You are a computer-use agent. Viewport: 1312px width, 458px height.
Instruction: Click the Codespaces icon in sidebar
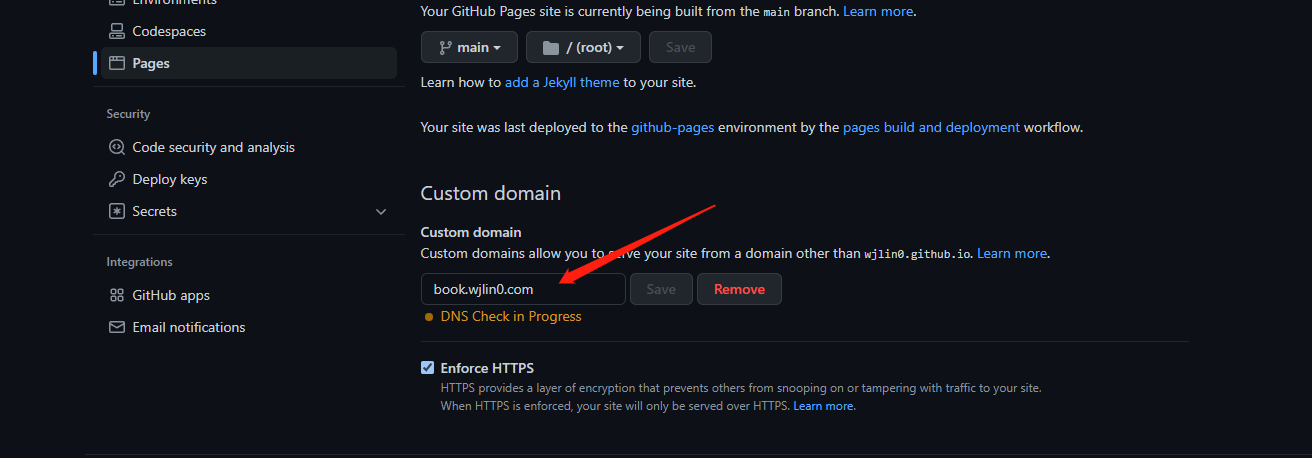pos(116,31)
